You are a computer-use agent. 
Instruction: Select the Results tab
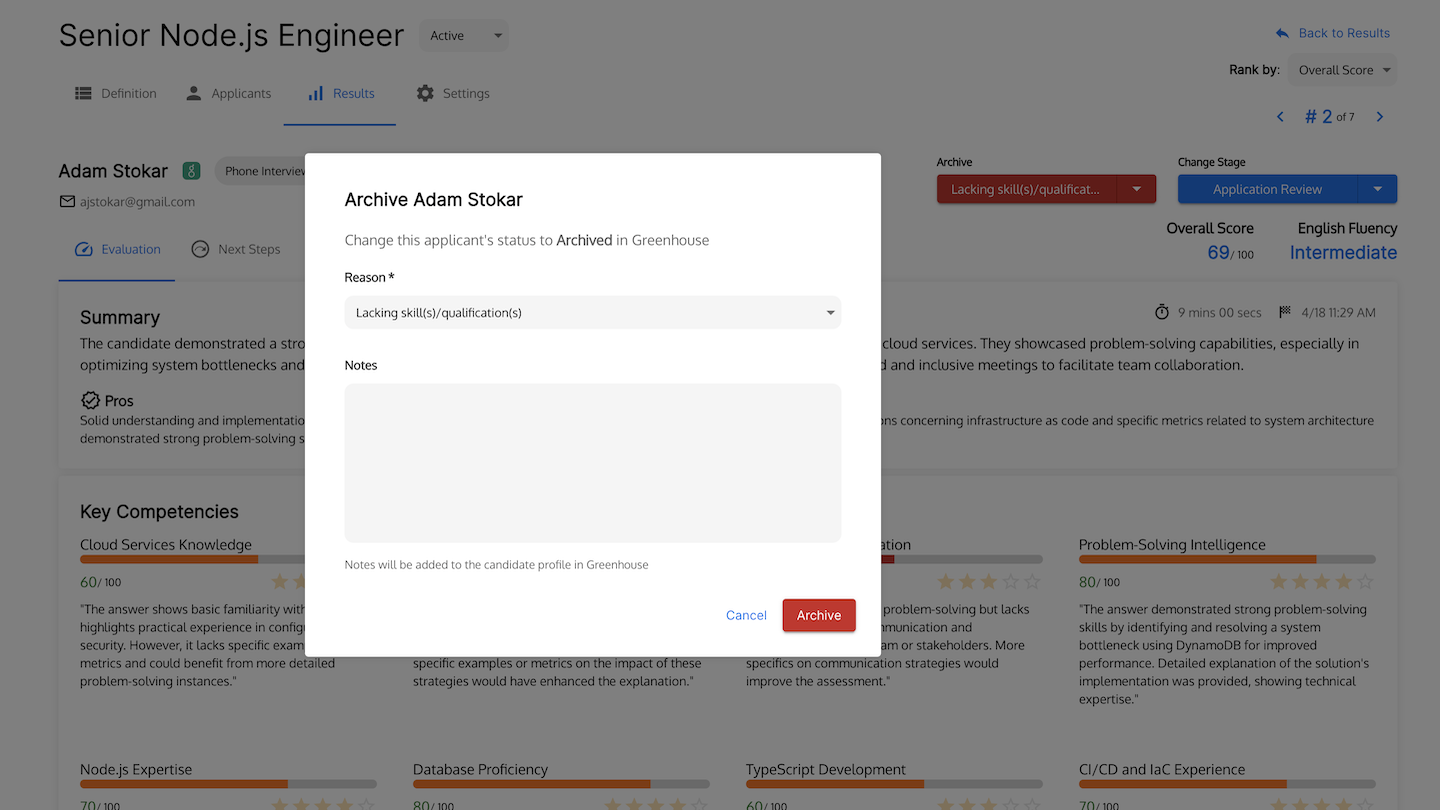point(341,93)
